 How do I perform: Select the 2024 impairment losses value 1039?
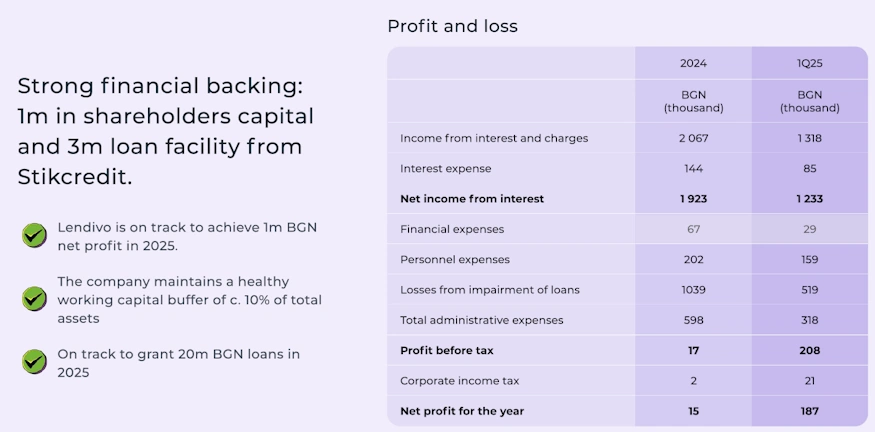pos(693,290)
